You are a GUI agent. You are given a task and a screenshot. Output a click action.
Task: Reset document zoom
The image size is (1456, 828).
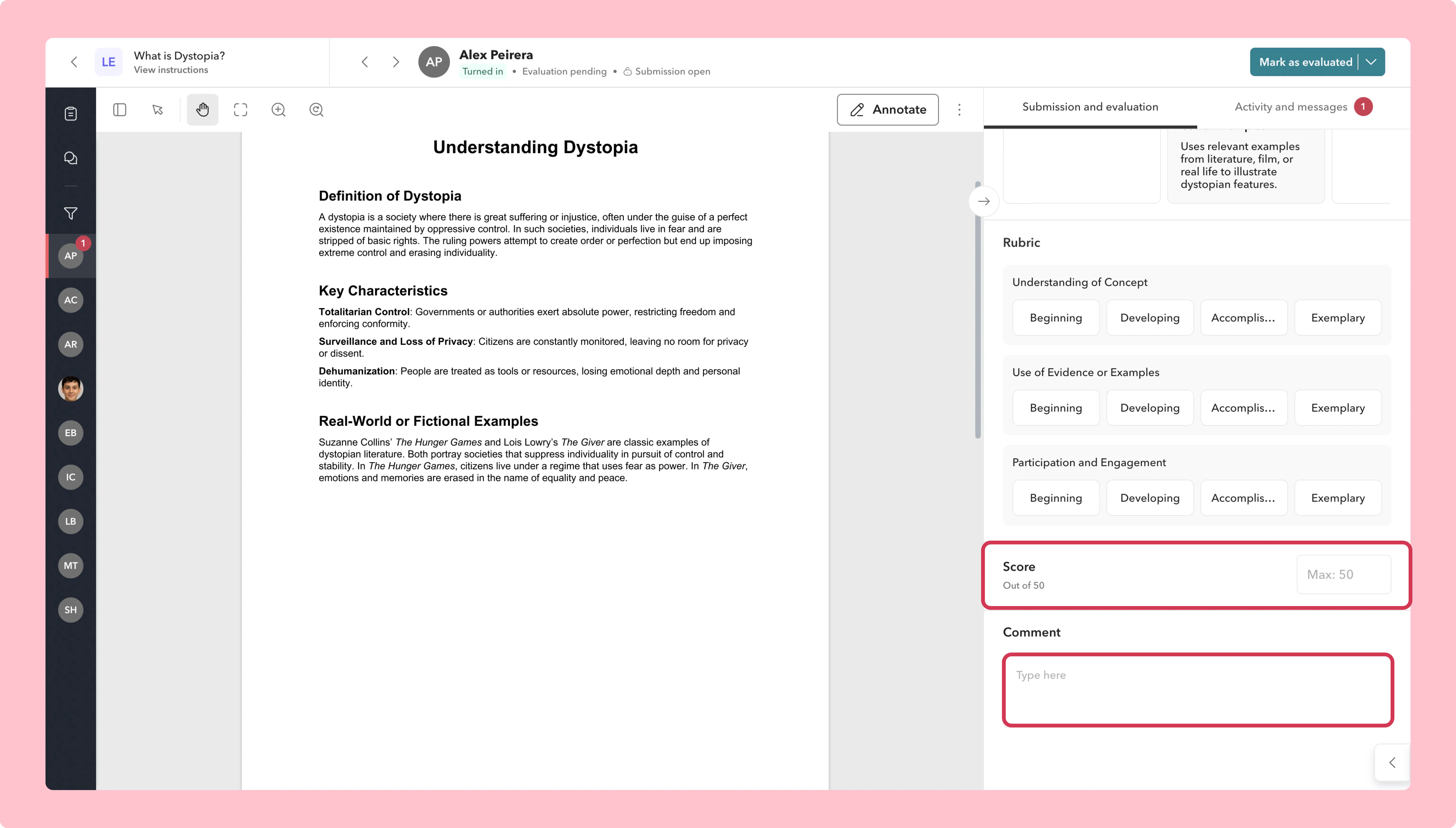[x=317, y=110]
